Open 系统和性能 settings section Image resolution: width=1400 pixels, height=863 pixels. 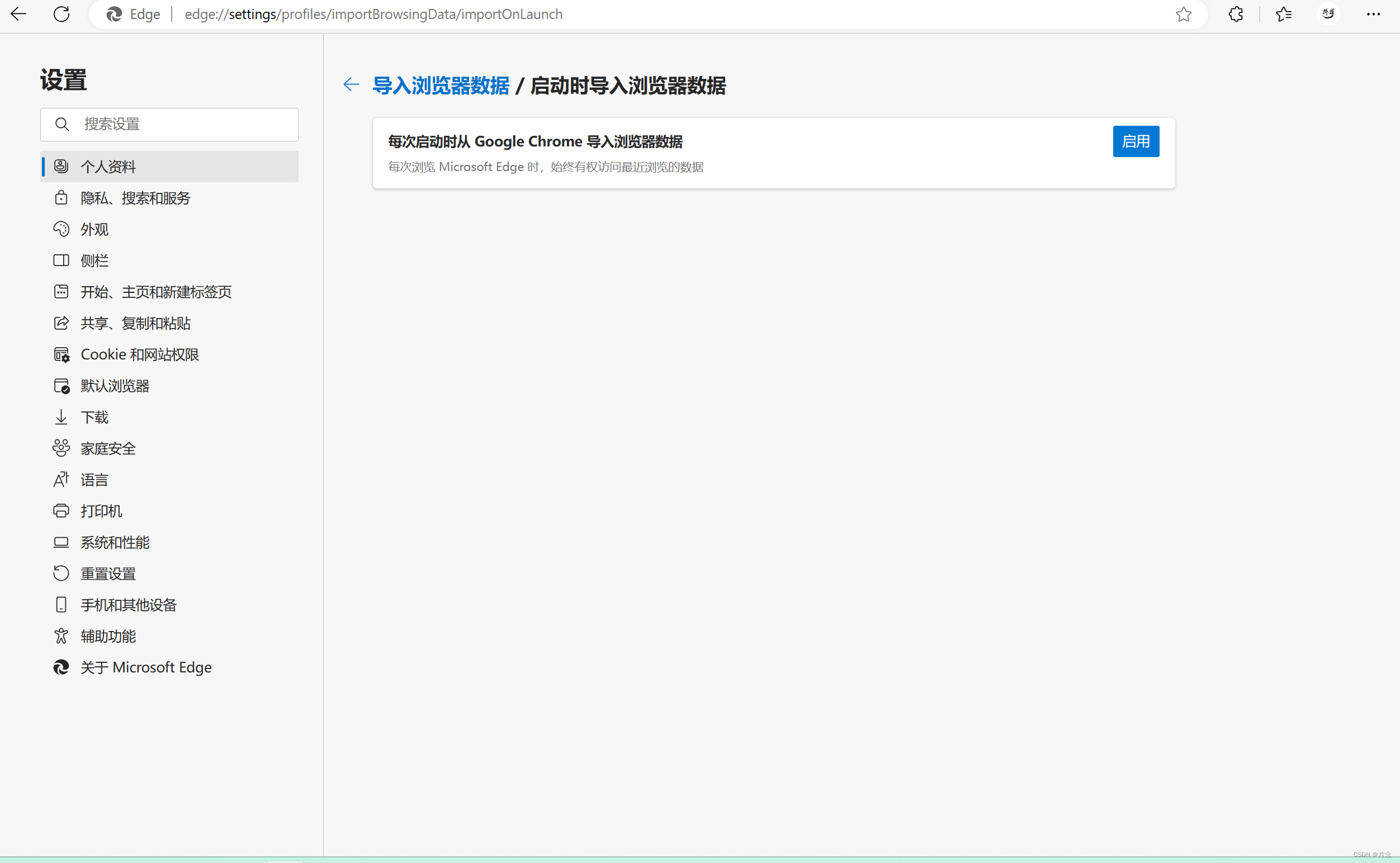(115, 542)
